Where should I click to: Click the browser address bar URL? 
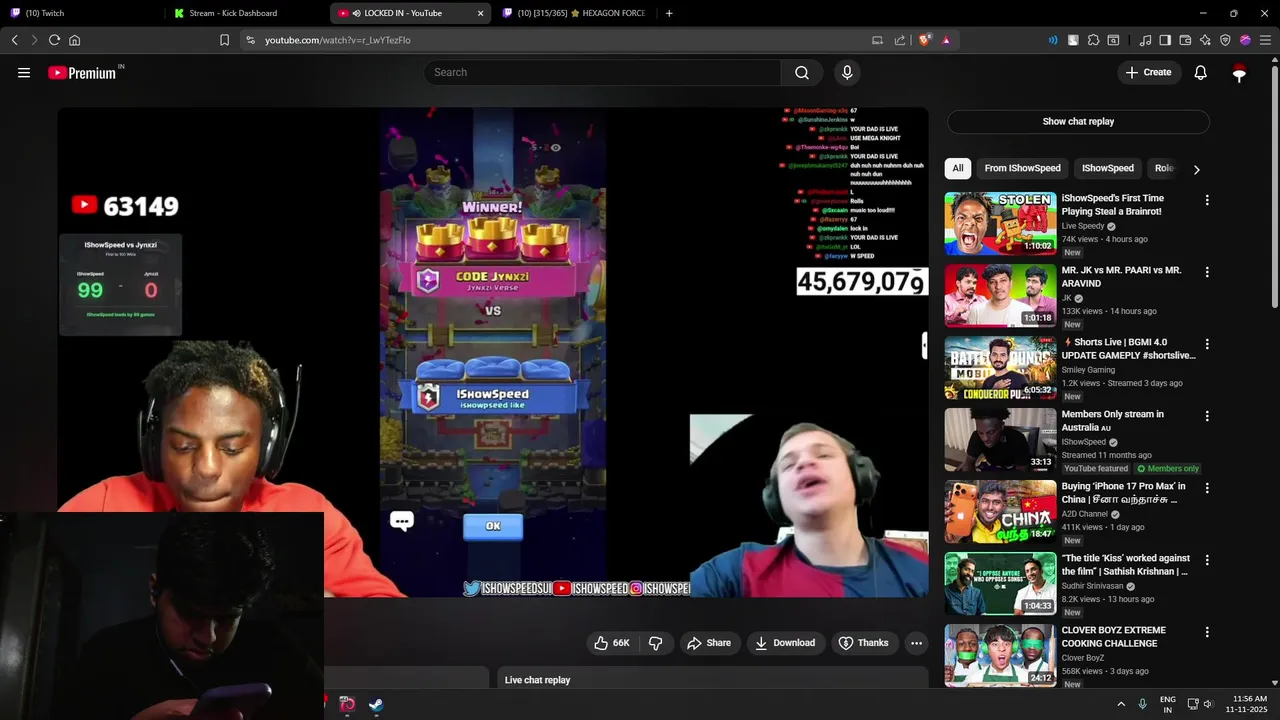338,40
